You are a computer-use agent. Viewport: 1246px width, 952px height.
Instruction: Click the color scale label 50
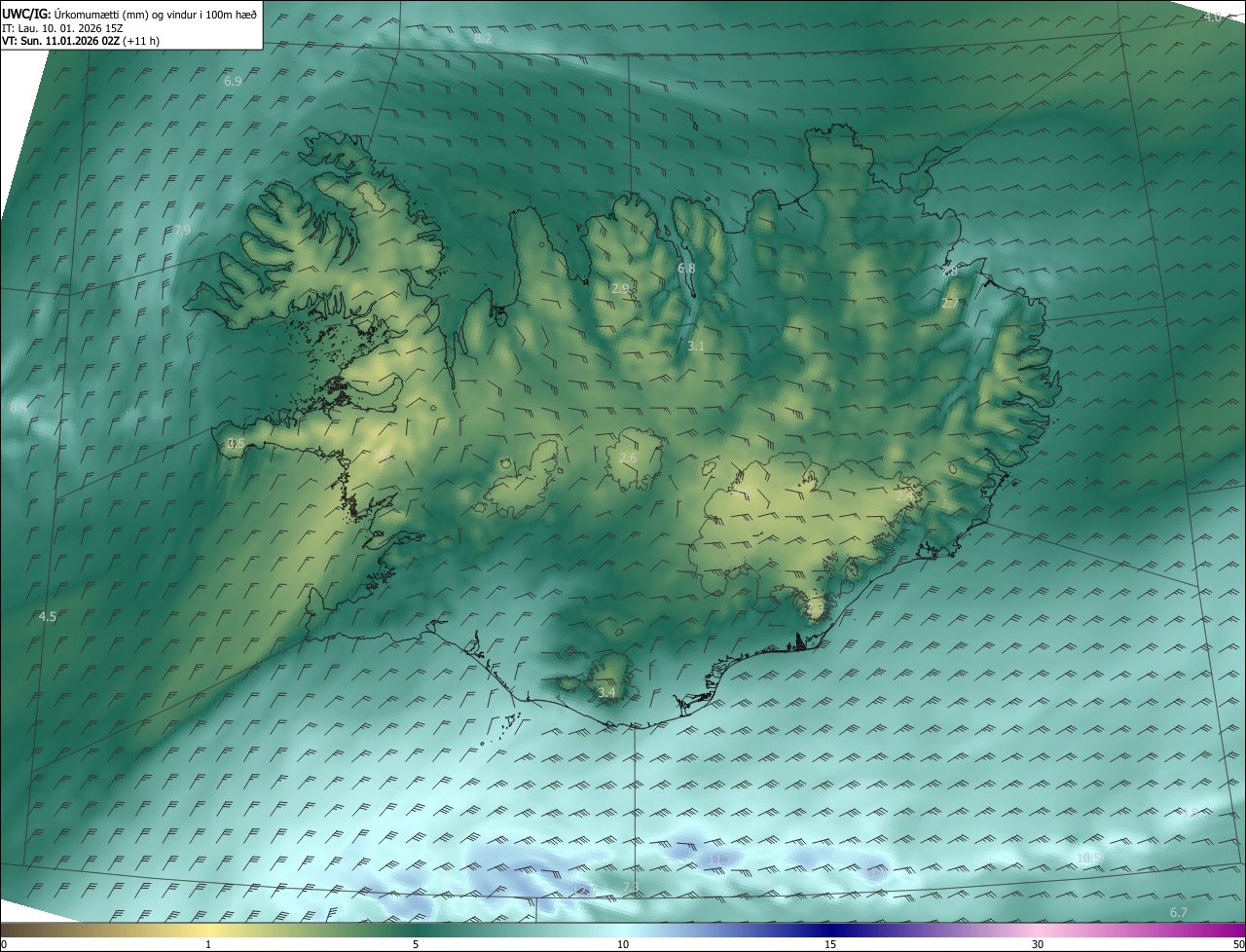coord(1238,944)
